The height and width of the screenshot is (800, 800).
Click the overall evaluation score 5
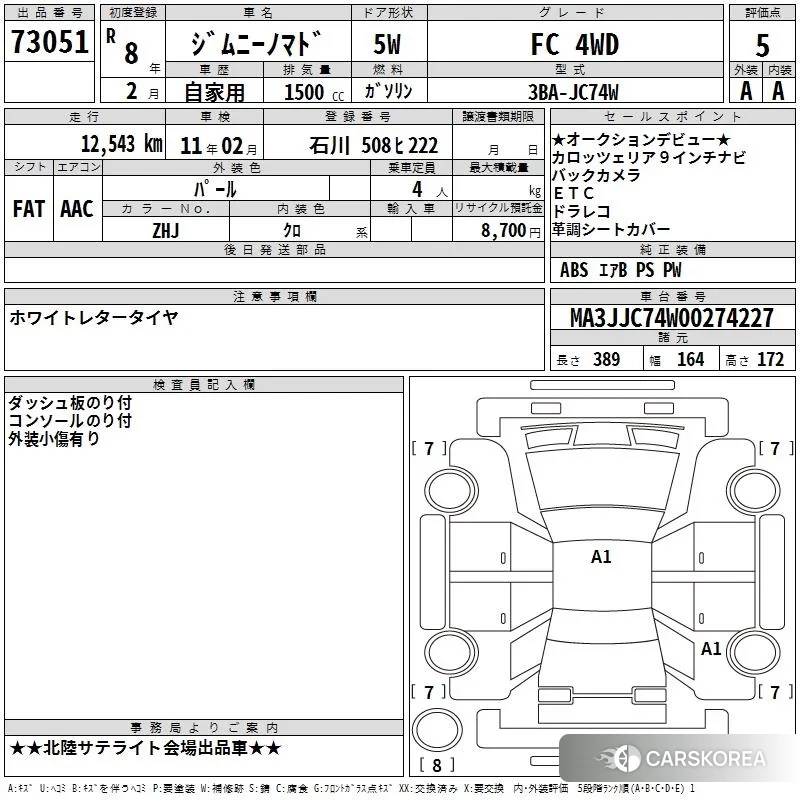762,45
